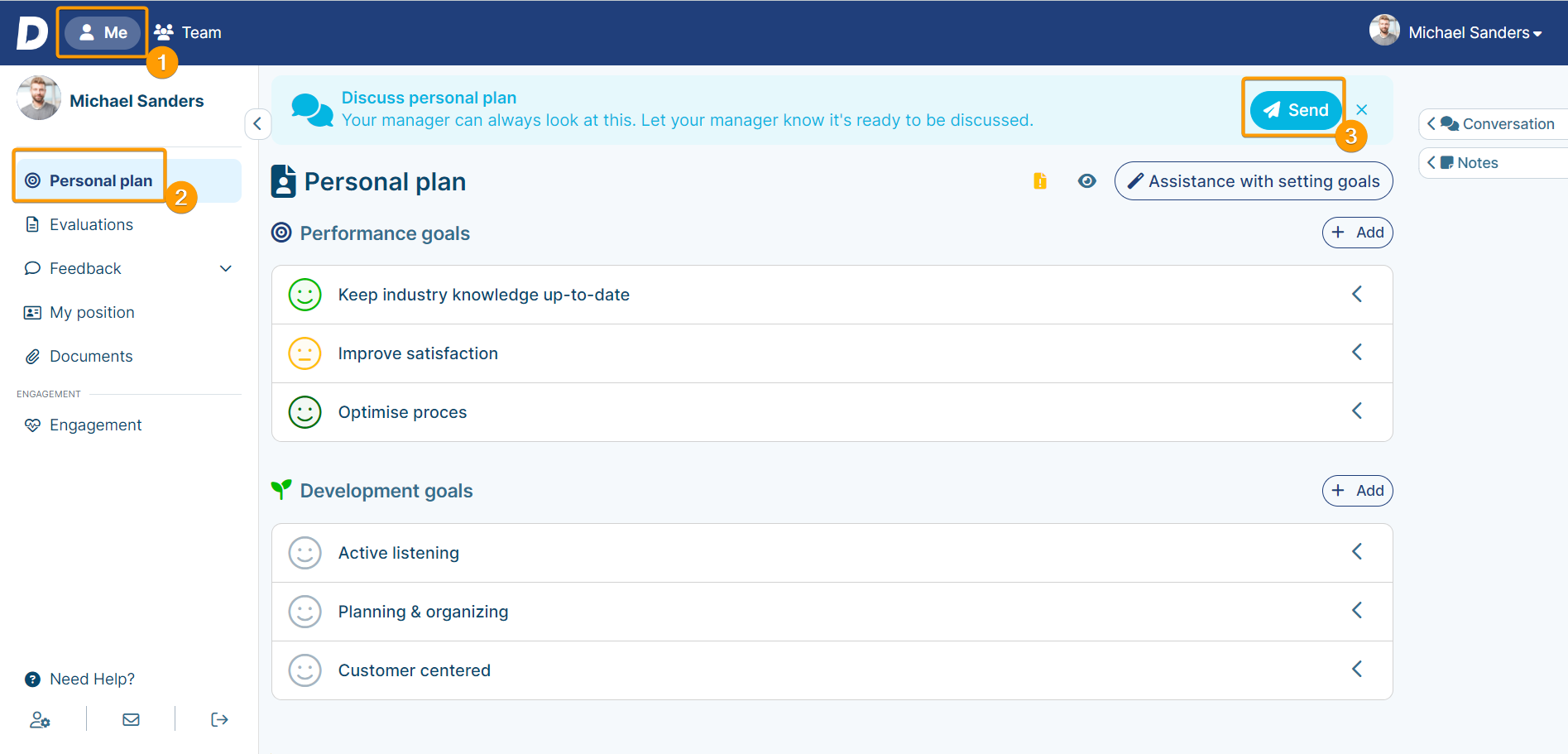
Task: Click grey smiley beside Active listening
Action: tap(304, 553)
